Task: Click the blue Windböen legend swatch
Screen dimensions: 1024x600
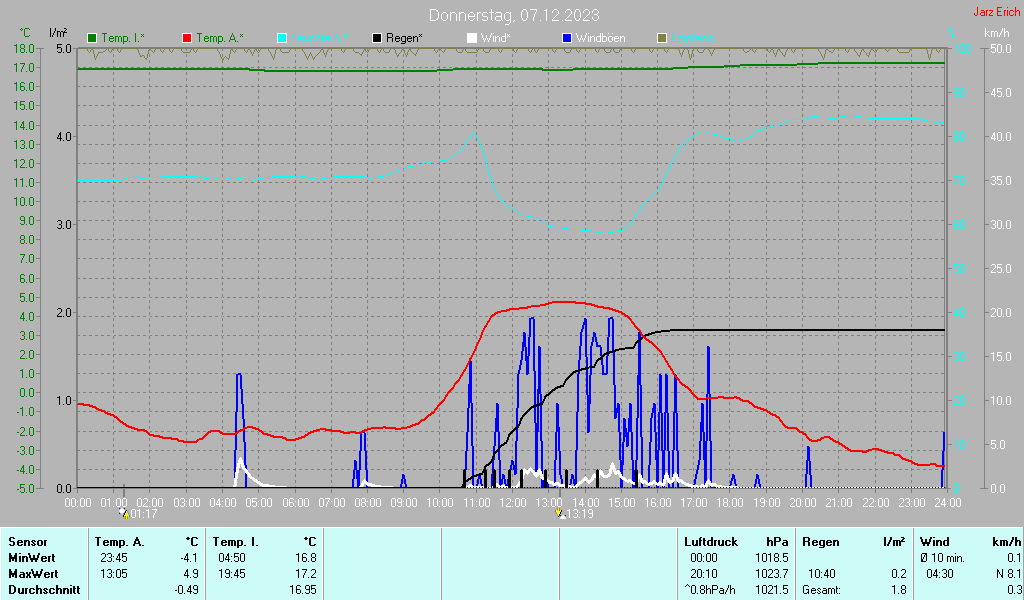Action: [567, 38]
